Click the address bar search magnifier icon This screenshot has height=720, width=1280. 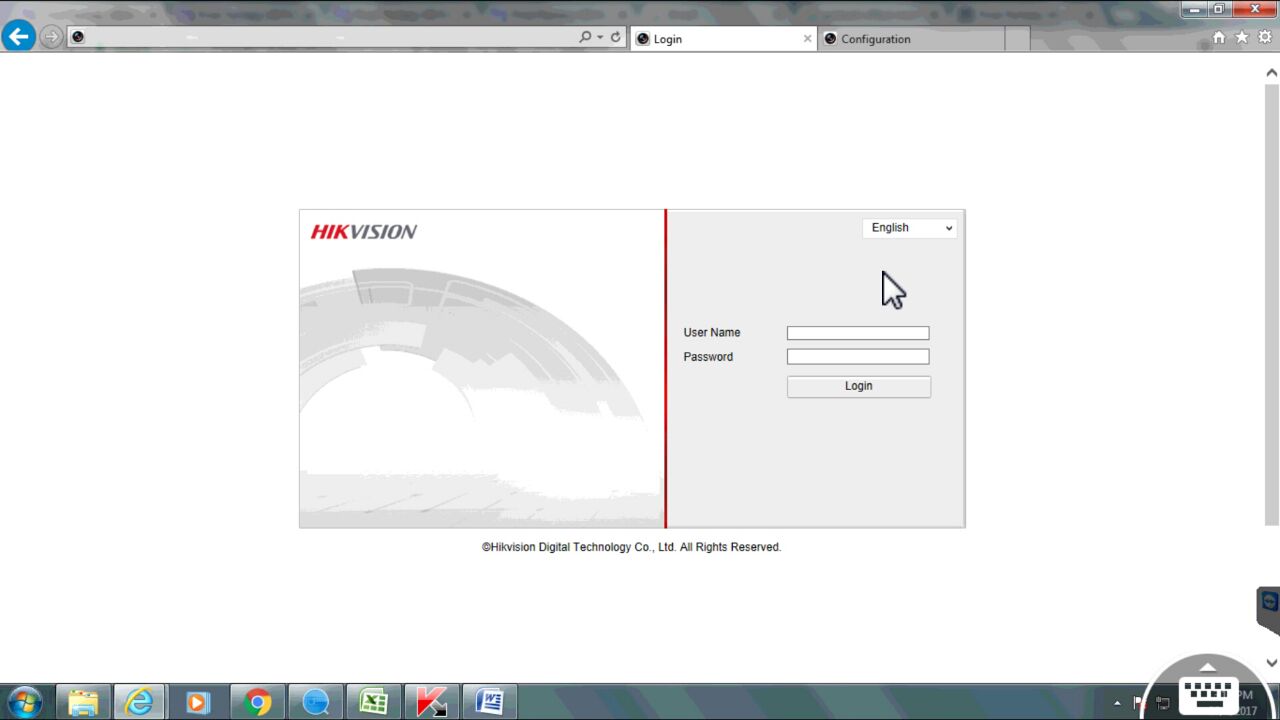coord(585,37)
